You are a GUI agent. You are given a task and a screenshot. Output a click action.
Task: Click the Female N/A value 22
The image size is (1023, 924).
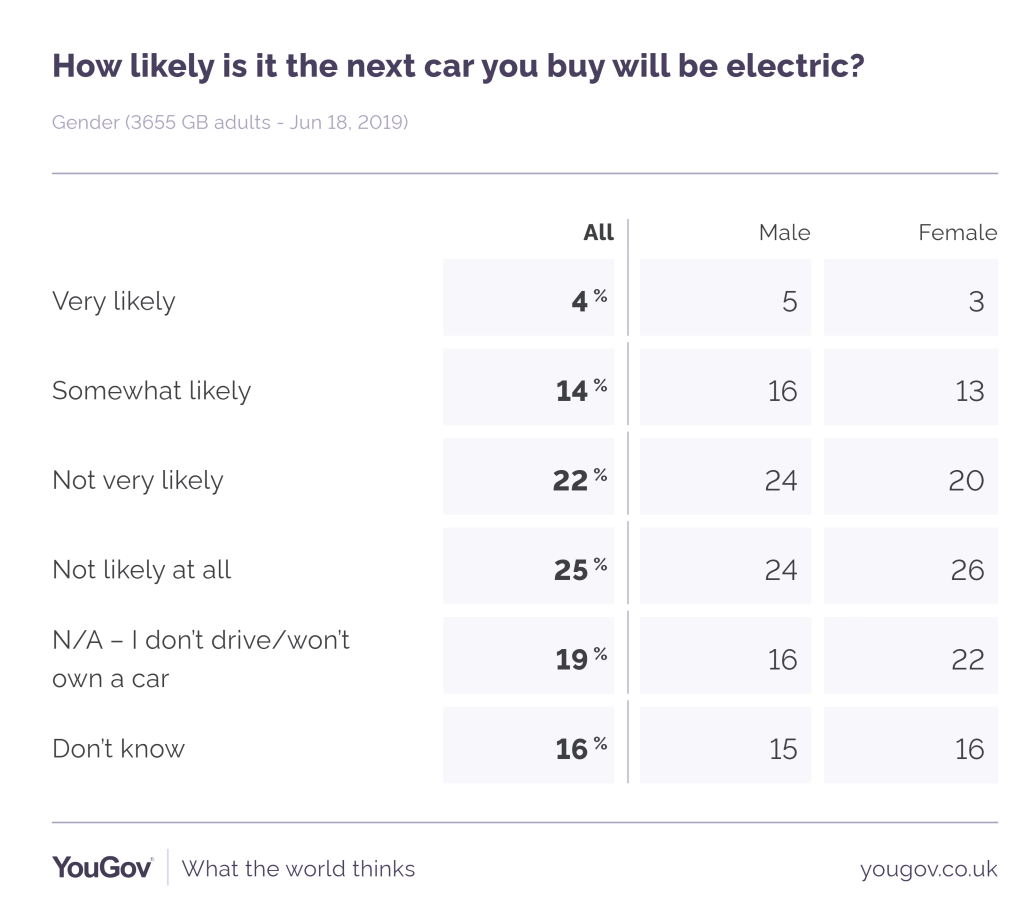coord(912,659)
